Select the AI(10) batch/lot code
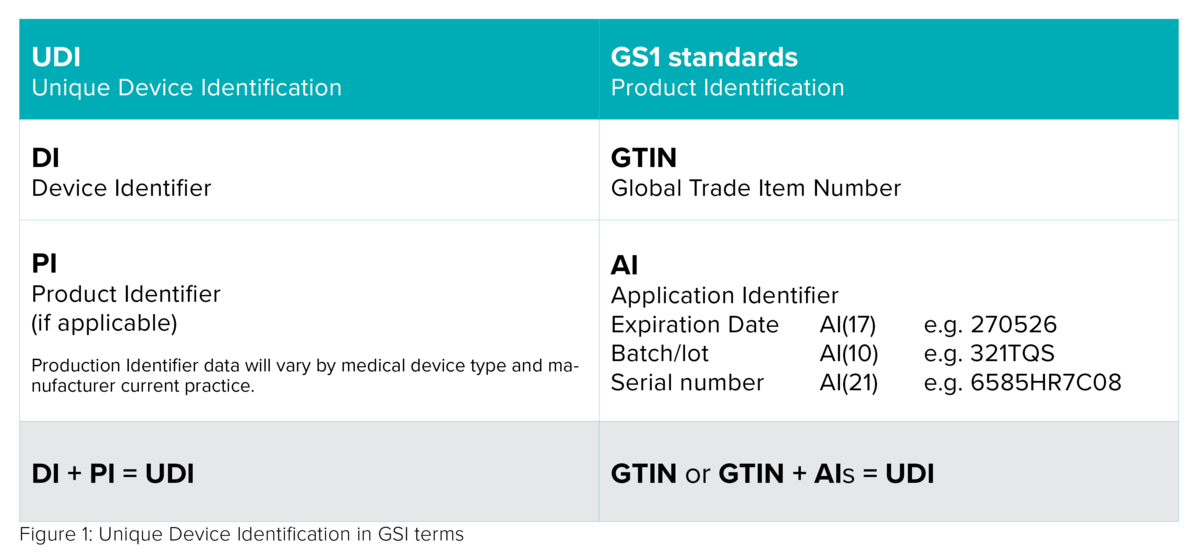This screenshot has height=560, width=1200. [x=848, y=354]
